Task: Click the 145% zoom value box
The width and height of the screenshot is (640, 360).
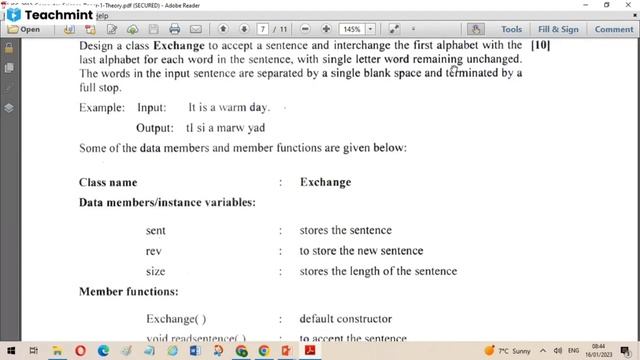Action: (x=352, y=29)
